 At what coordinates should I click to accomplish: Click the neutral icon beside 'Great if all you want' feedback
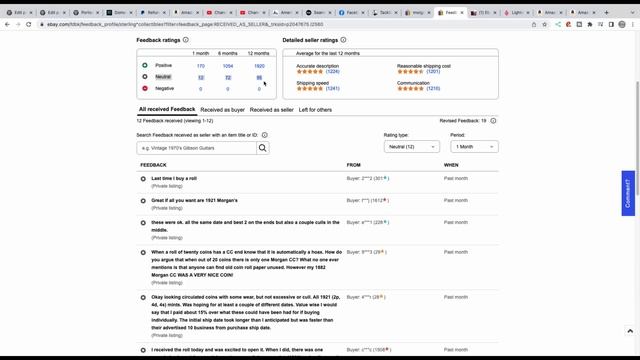(x=143, y=201)
